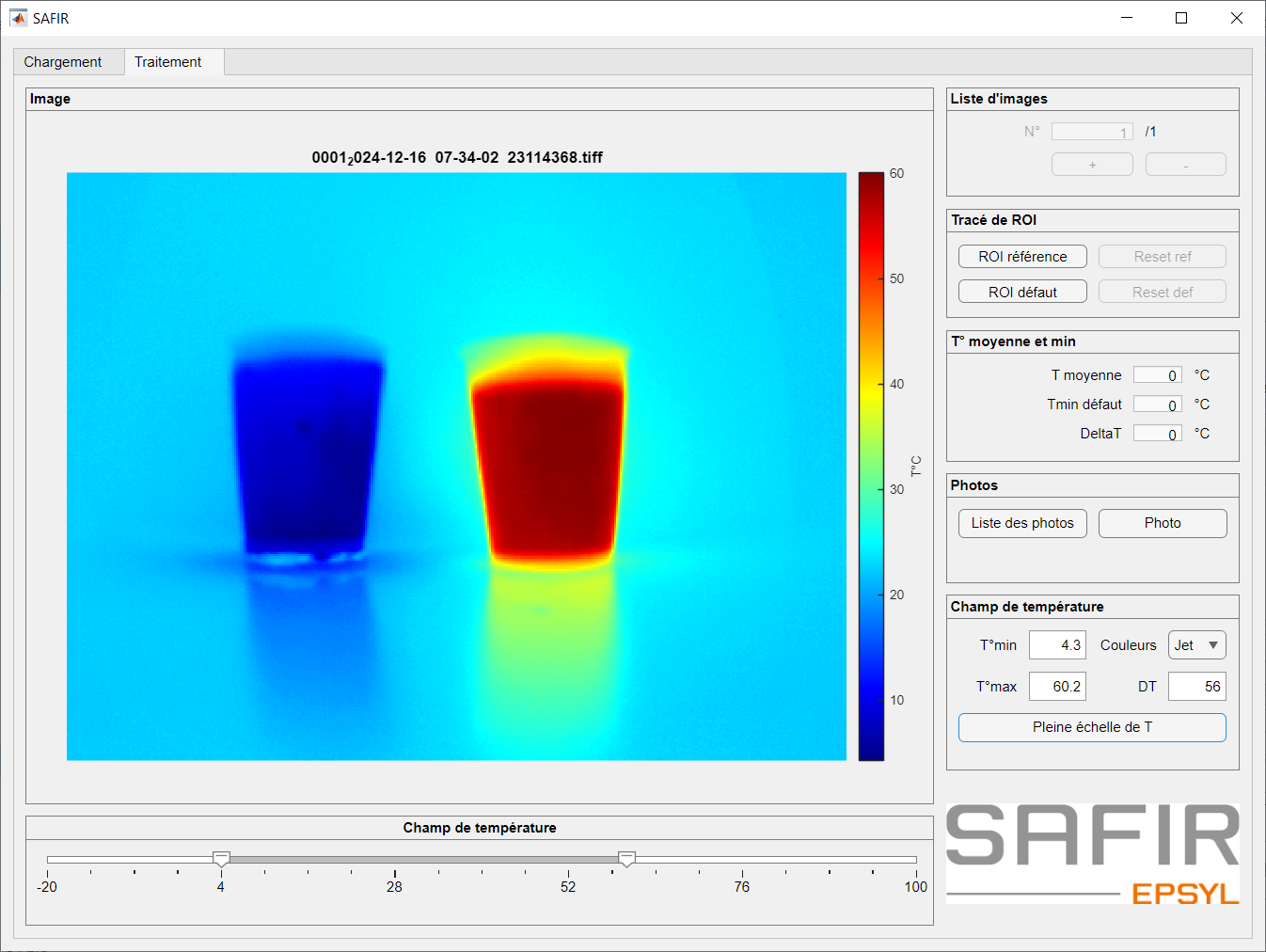
Task: Click the Tmin défaut value field
Action: (1157, 405)
